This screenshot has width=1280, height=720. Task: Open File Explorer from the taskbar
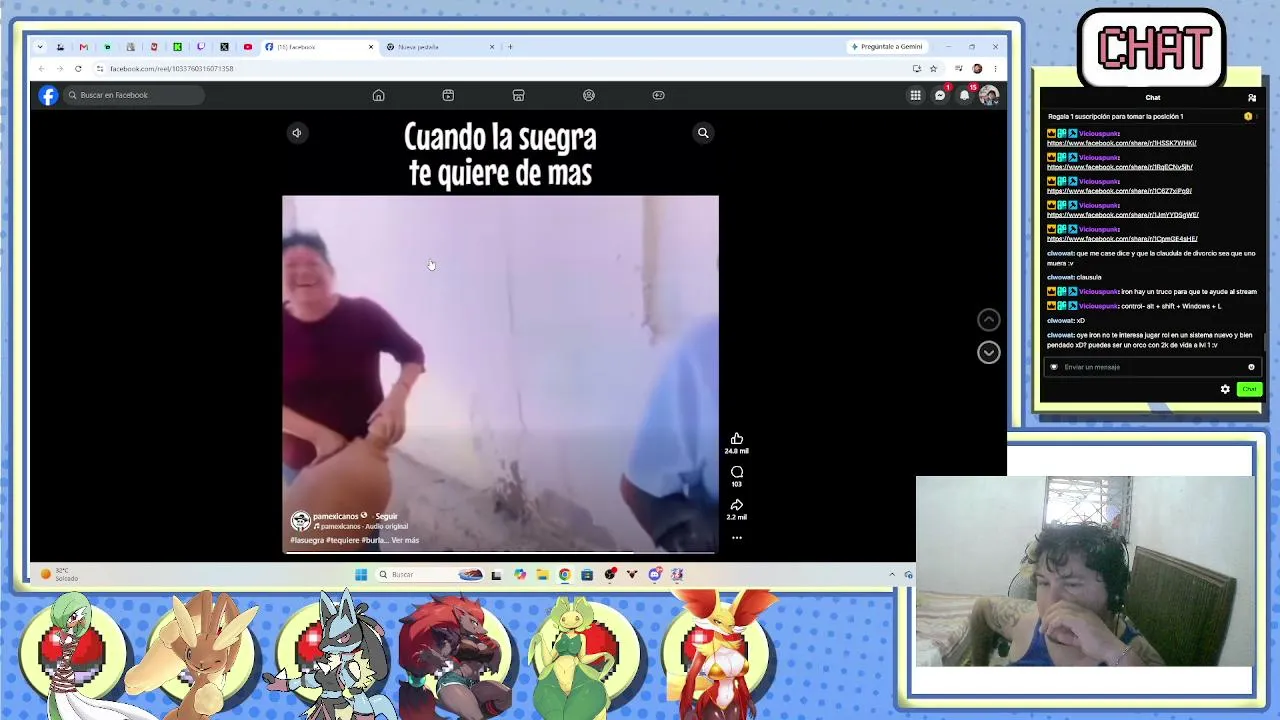coord(542,575)
